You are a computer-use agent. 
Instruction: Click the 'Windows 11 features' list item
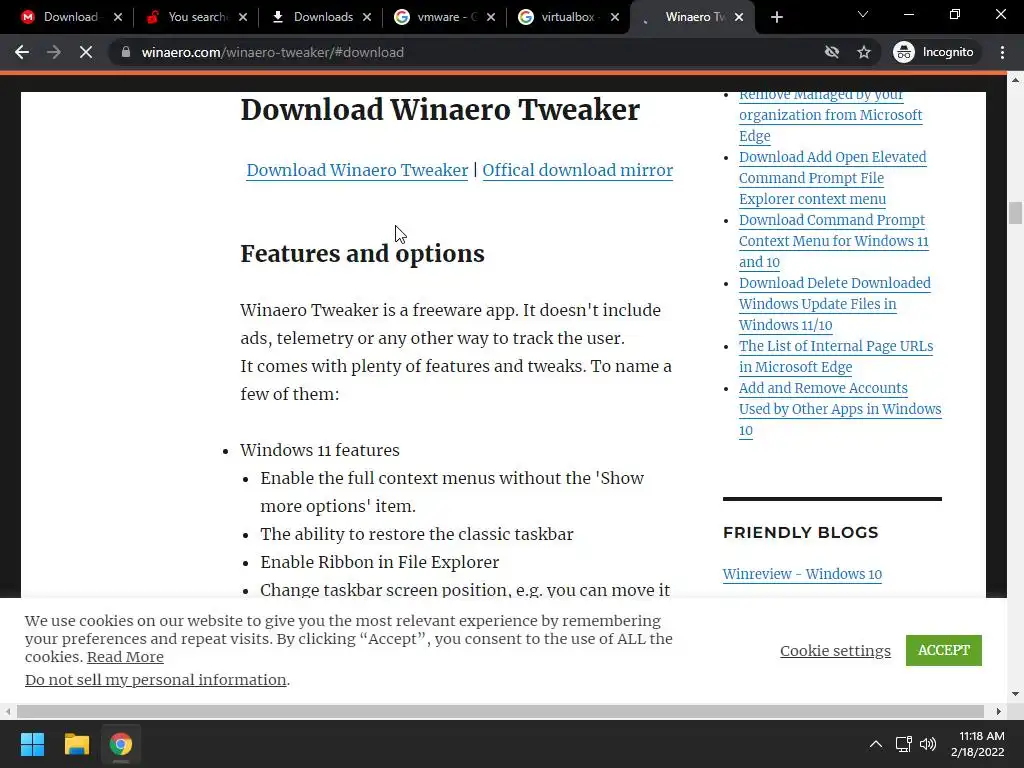point(319,450)
